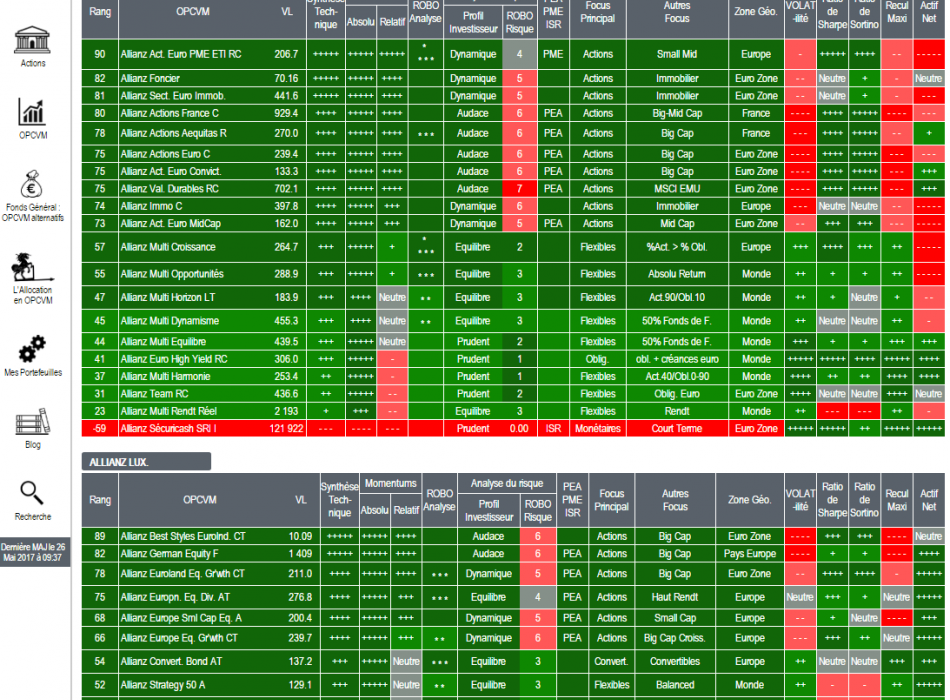Viewport: 950px width, 700px height.
Task: Open Allianz Actions Aequitas R fund
Action: click(x=173, y=133)
